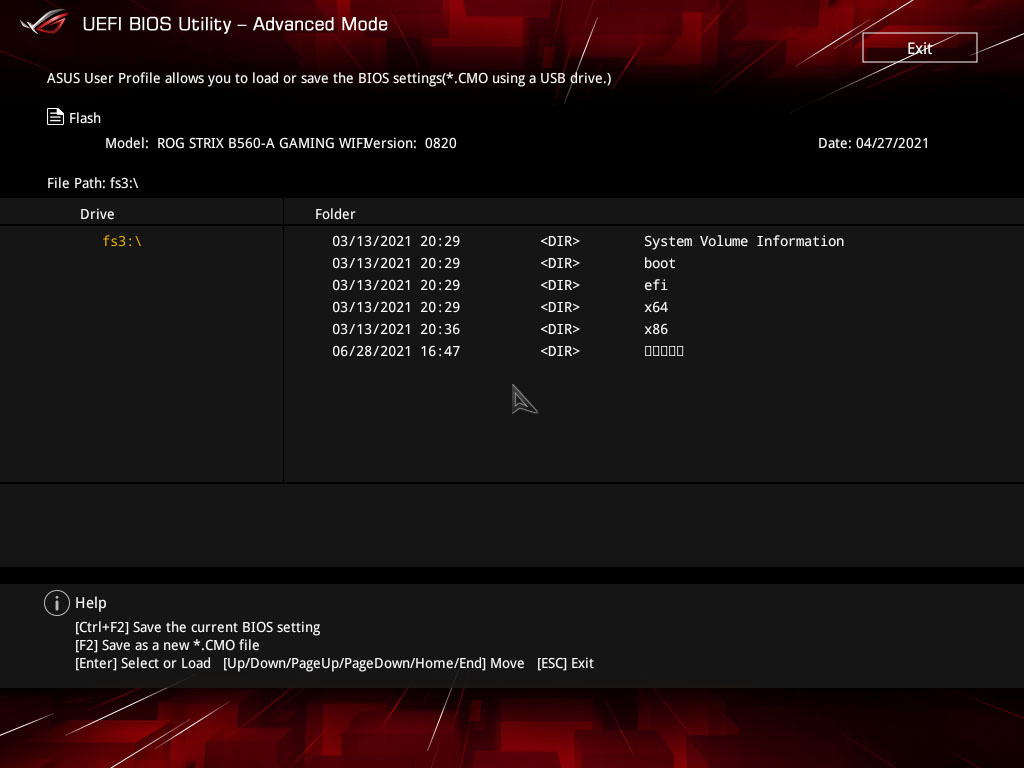Click the Ctrl+F2 save BIOS setting hint
The width and height of the screenshot is (1024, 768).
(197, 627)
